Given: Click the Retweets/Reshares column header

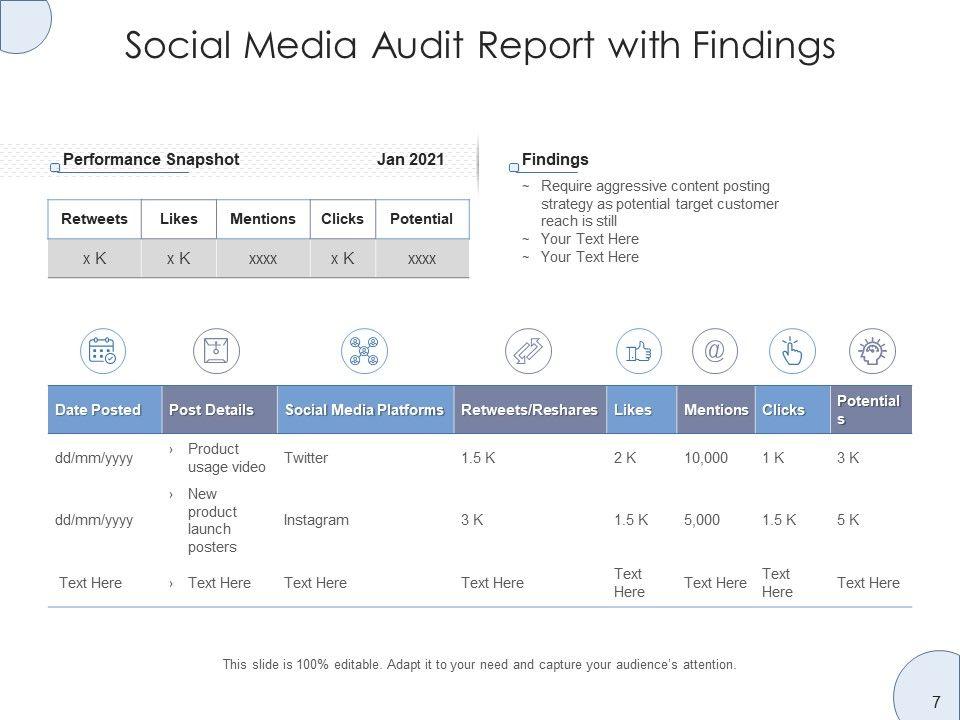Looking at the screenshot, I should pos(529,410).
